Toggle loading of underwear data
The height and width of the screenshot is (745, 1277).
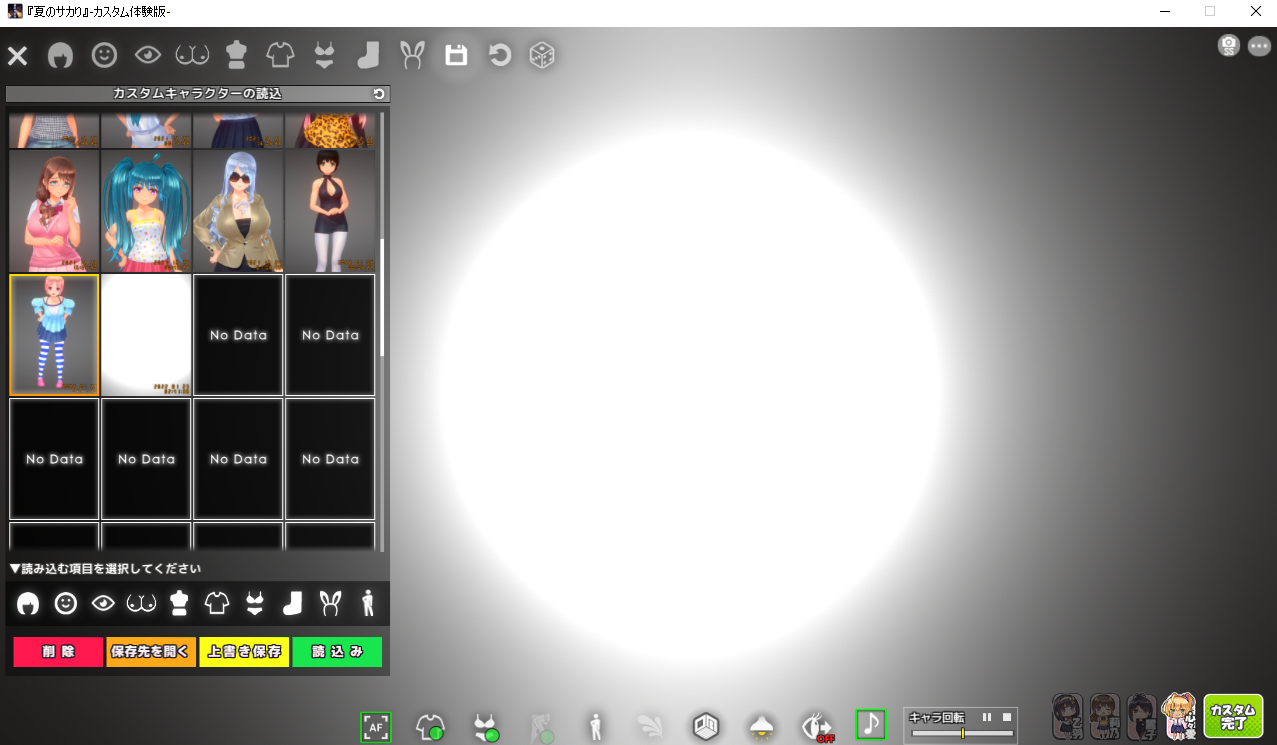tap(255, 603)
